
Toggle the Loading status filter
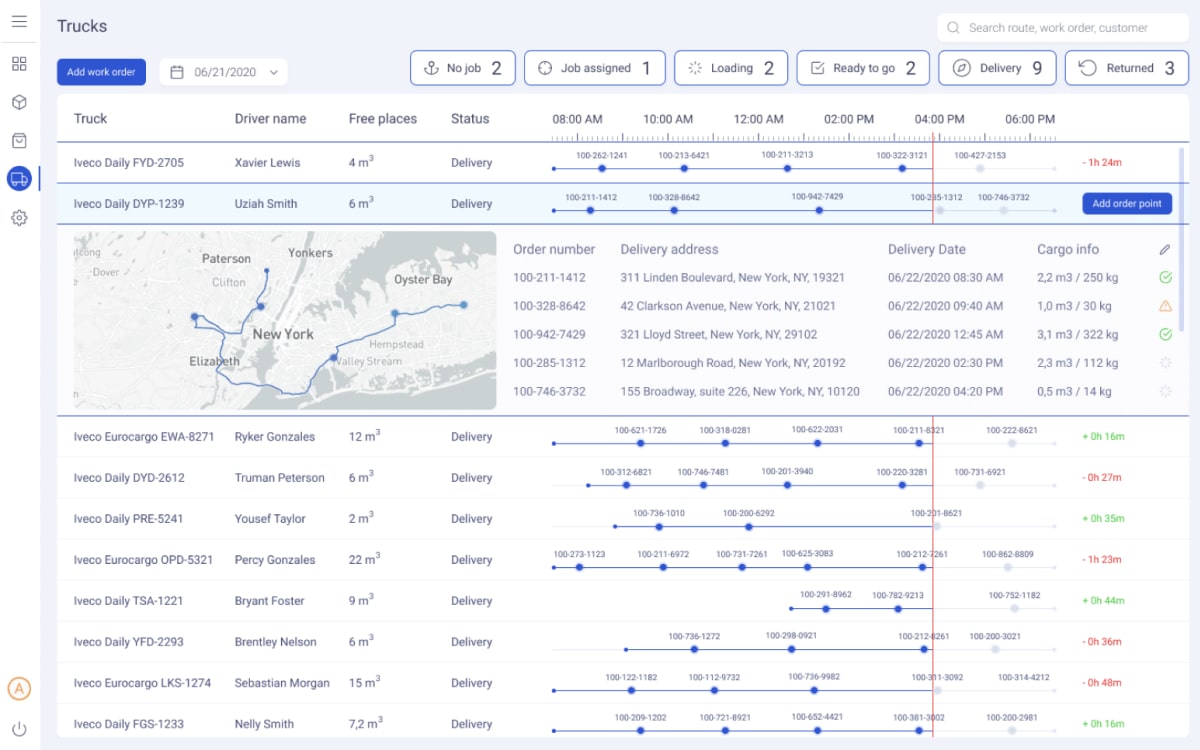(x=730, y=68)
